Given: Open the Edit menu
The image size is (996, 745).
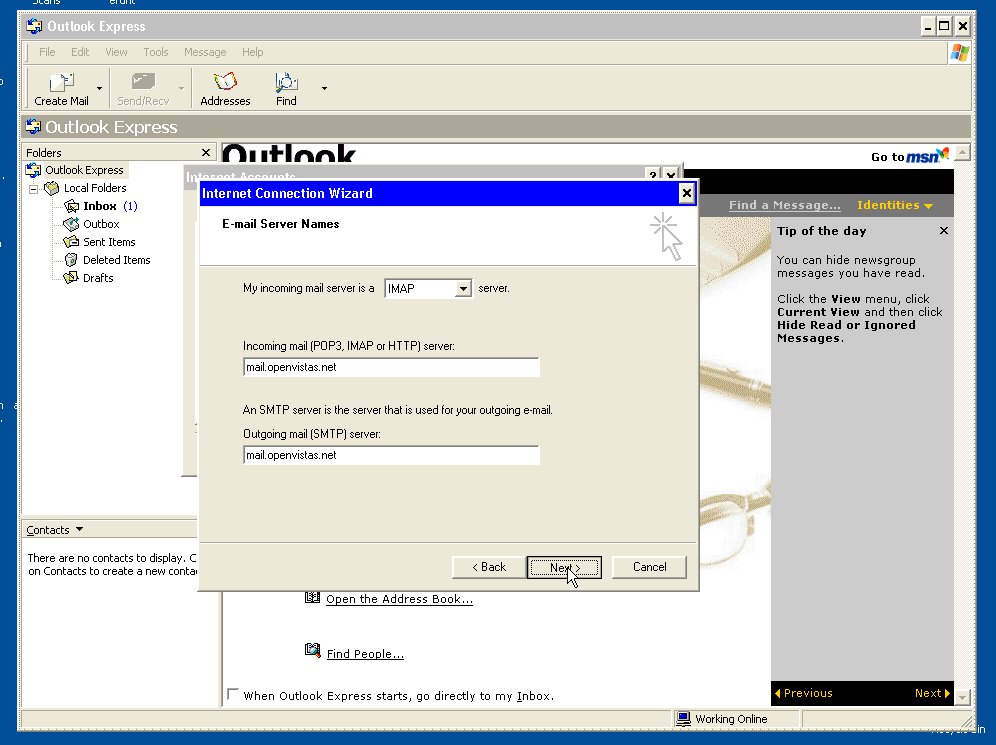Looking at the screenshot, I should (x=80, y=52).
